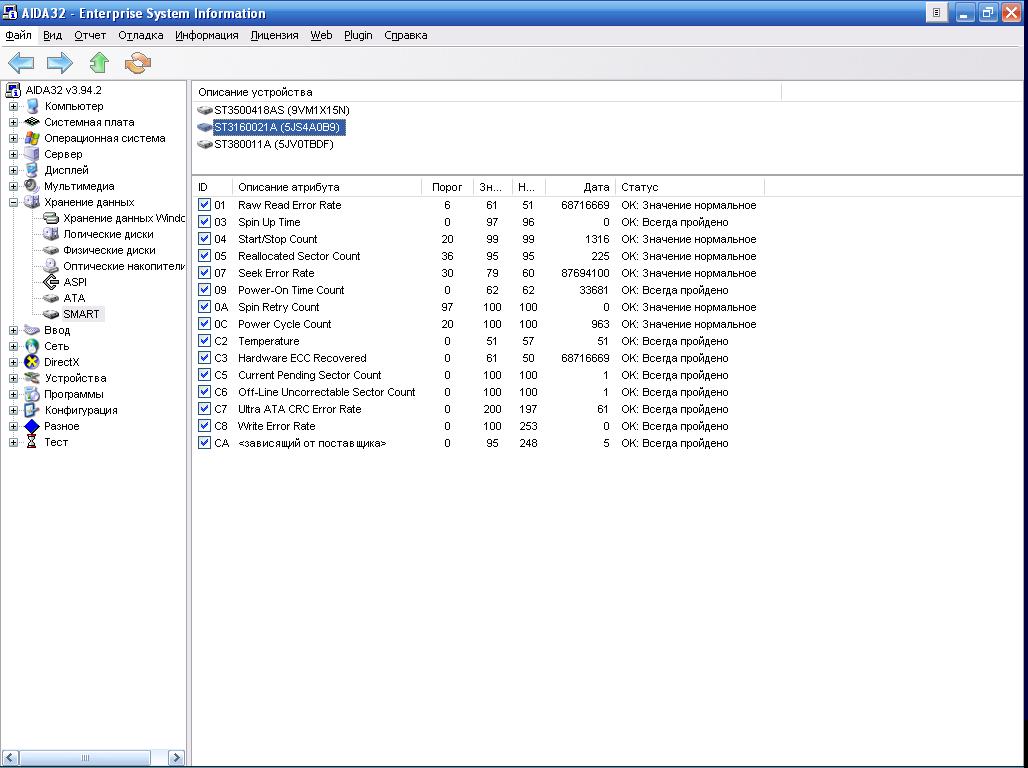Click the ID column header

[212, 187]
